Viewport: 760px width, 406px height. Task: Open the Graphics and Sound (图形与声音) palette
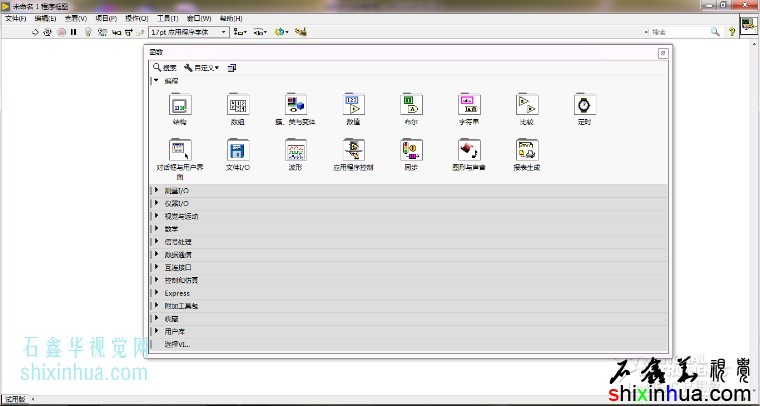(468, 150)
